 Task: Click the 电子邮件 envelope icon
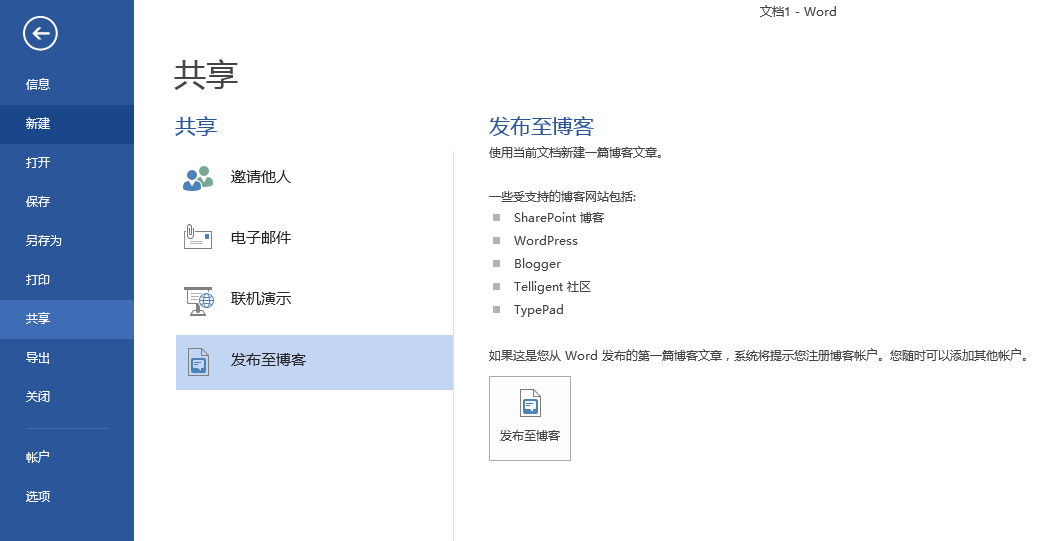[198, 237]
